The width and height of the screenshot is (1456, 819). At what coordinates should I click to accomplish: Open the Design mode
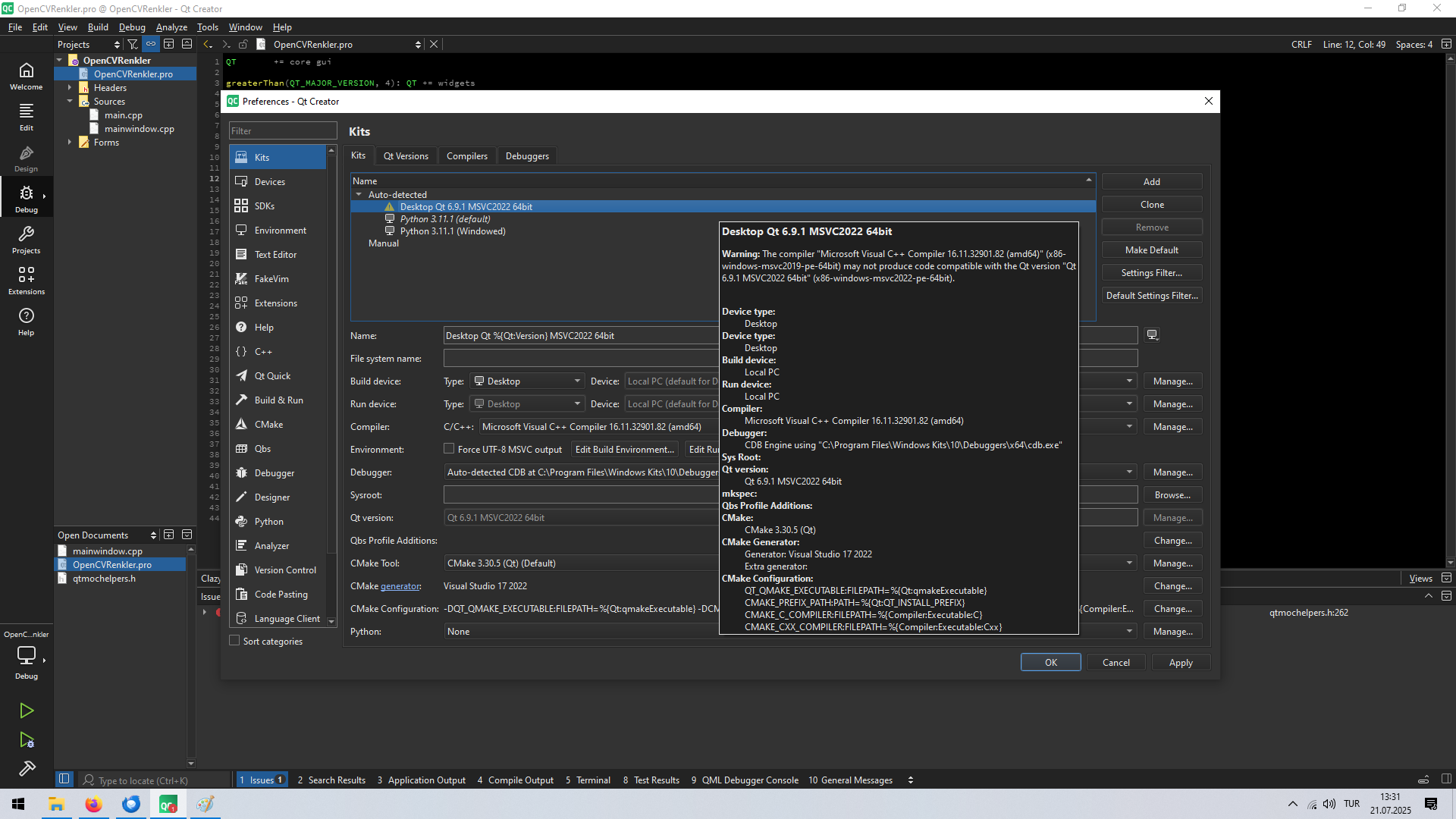pos(27,158)
